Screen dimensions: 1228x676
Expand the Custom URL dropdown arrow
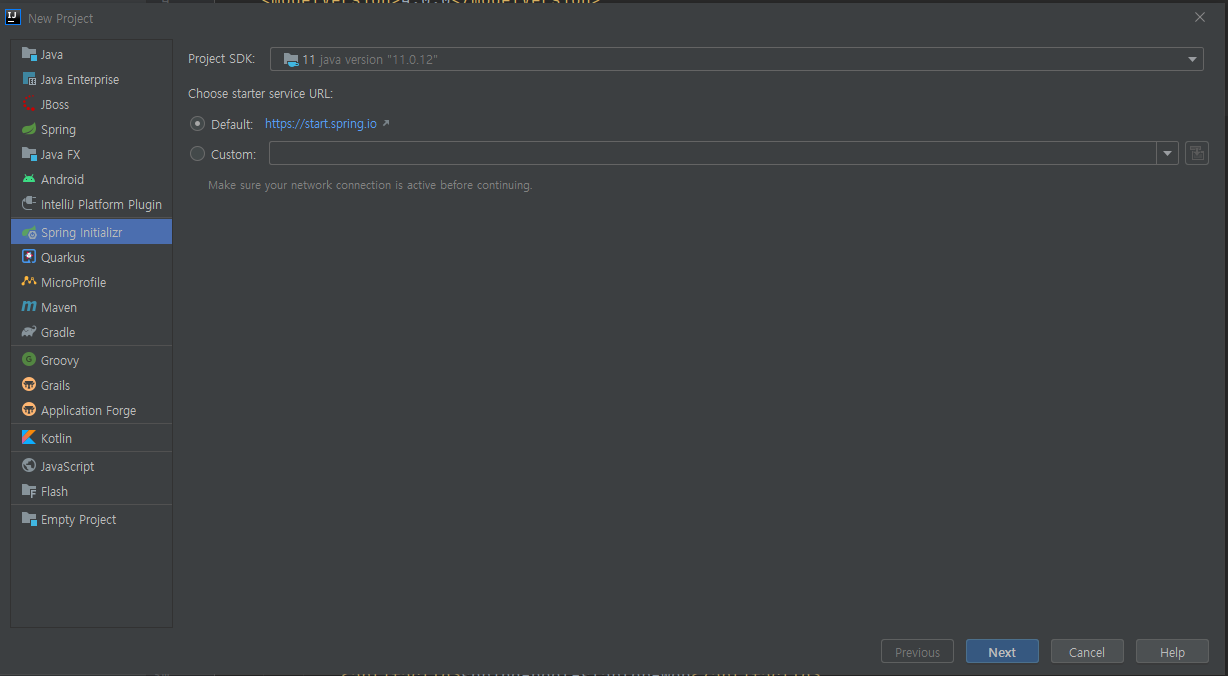pyautogui.click(x=1168, y=153)
